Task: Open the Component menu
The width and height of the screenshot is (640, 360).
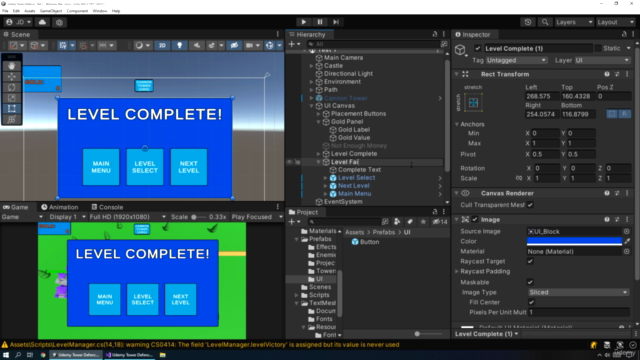Action: pos(77,11)
